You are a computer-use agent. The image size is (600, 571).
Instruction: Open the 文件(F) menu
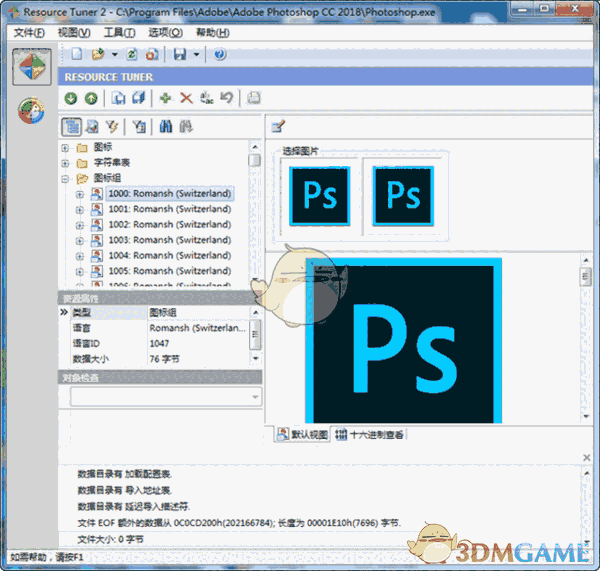(x=29, y=33)
